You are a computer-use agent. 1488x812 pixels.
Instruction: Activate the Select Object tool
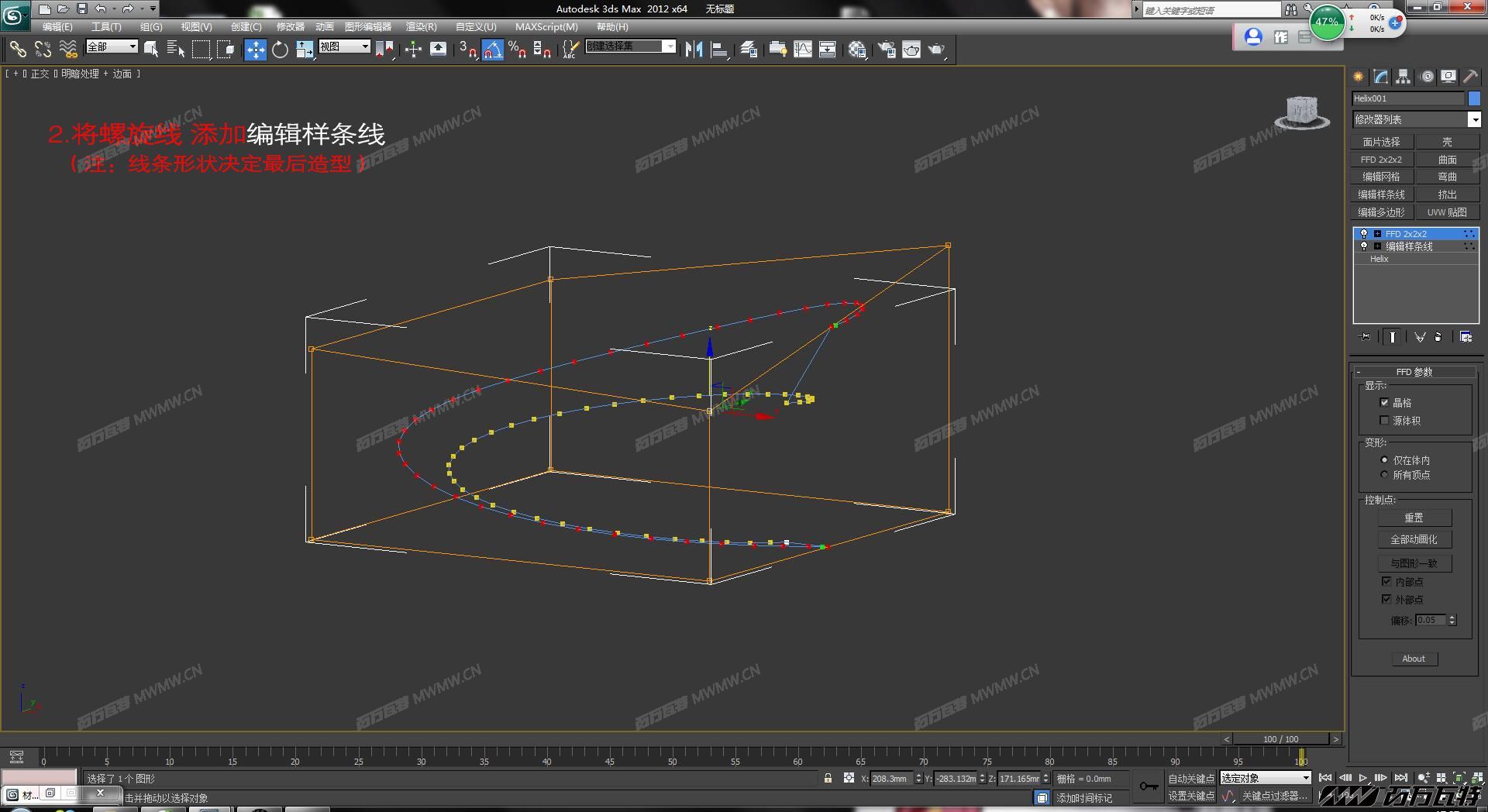coord(151,50)
